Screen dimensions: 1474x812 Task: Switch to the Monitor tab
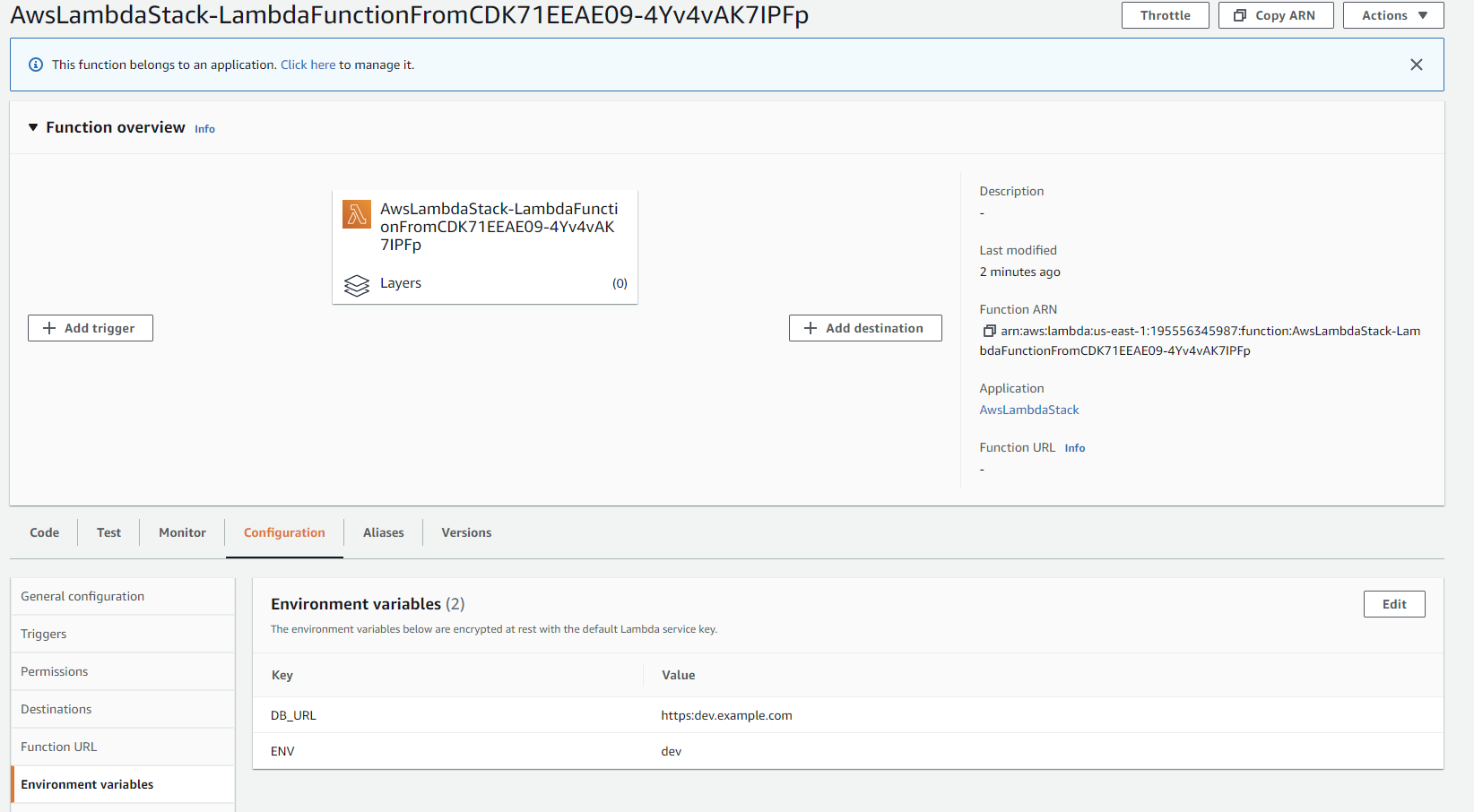tap(181, 532)
